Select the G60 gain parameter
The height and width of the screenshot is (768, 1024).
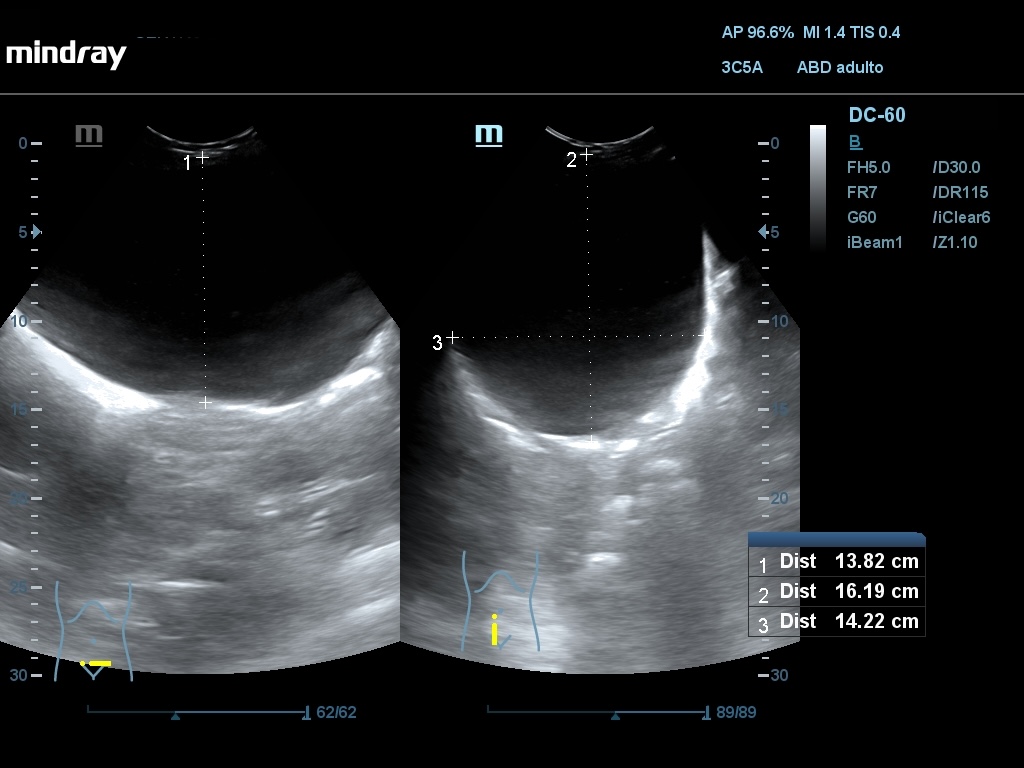tap(862, 217)
